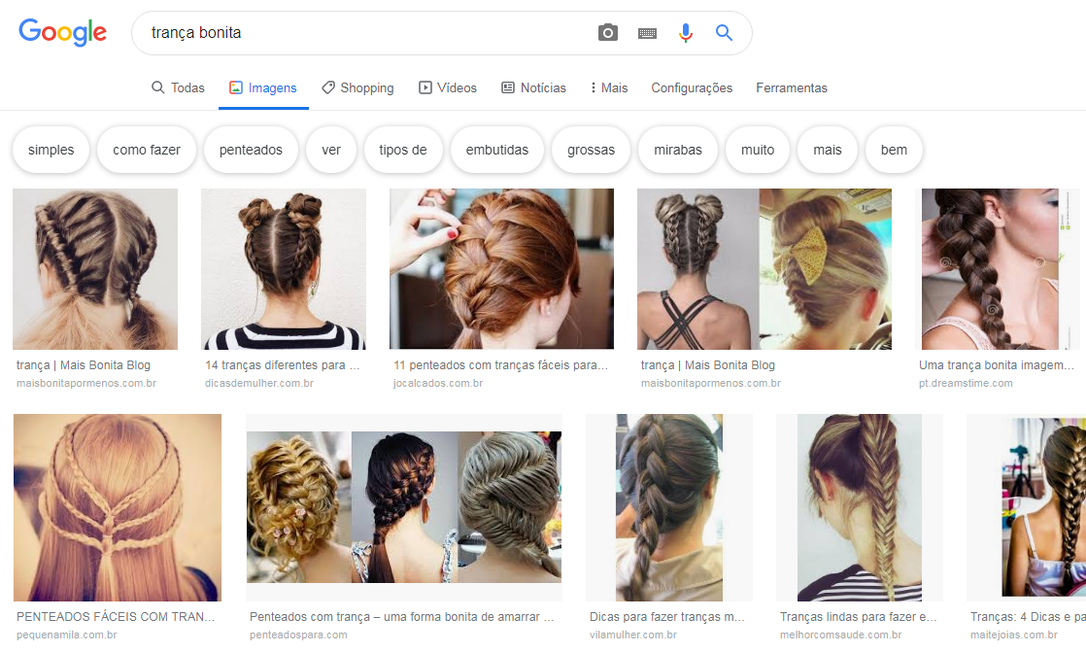Expand the Ferramentas filter options
This screenshot has height=652, width=1086.
(791, 88)
